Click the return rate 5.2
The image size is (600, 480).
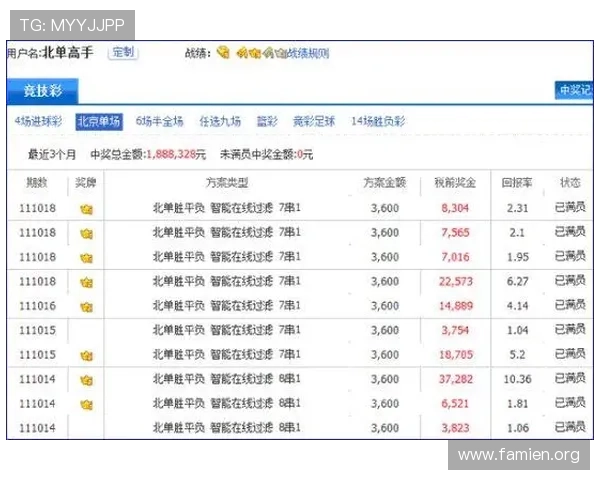pyautogui.click(x=517, y=354)
